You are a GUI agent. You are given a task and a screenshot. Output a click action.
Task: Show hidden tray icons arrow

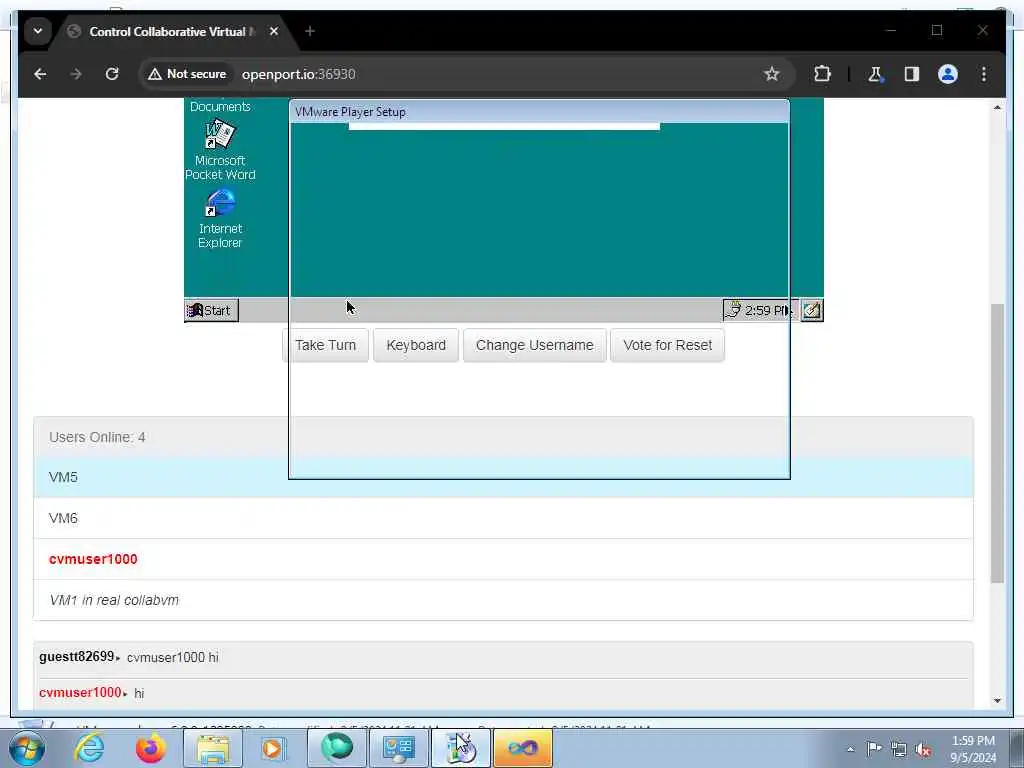850,749
